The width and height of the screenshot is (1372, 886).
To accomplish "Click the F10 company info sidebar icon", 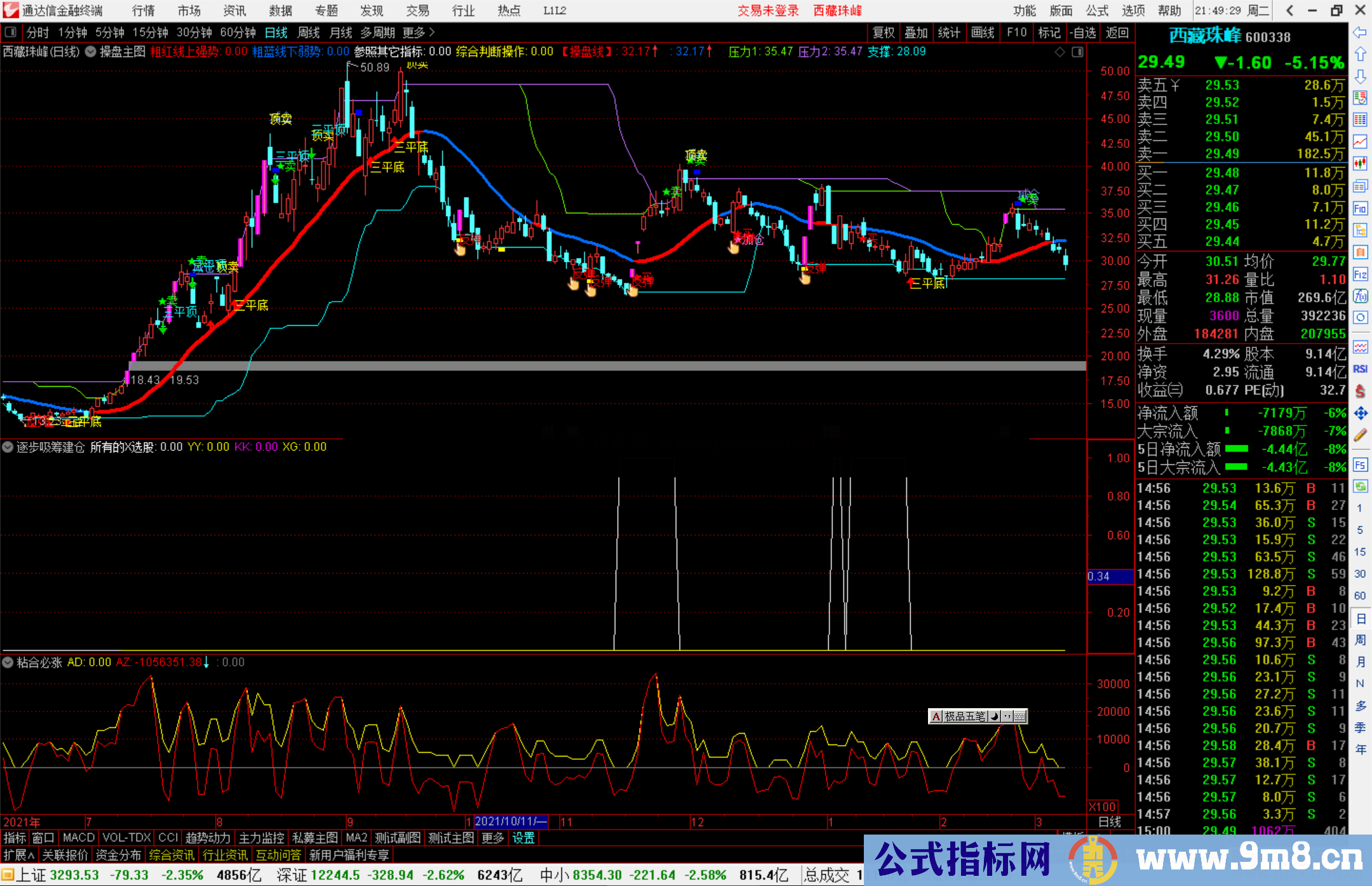I will click(x=1360, y=208).
